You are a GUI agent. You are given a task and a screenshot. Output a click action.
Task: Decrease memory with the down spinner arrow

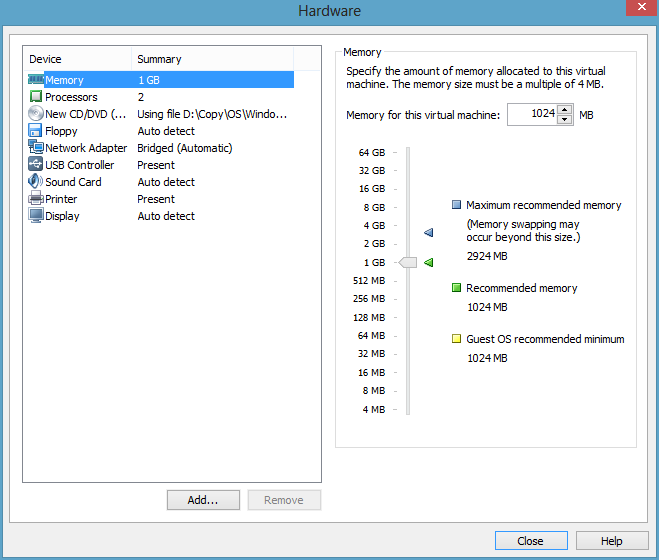tap(565, 120)
